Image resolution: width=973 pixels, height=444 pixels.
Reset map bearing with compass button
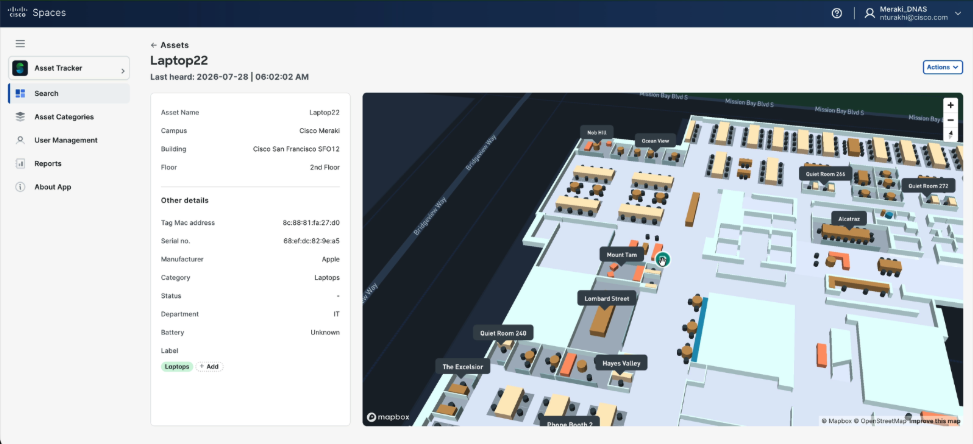point(950,134)
